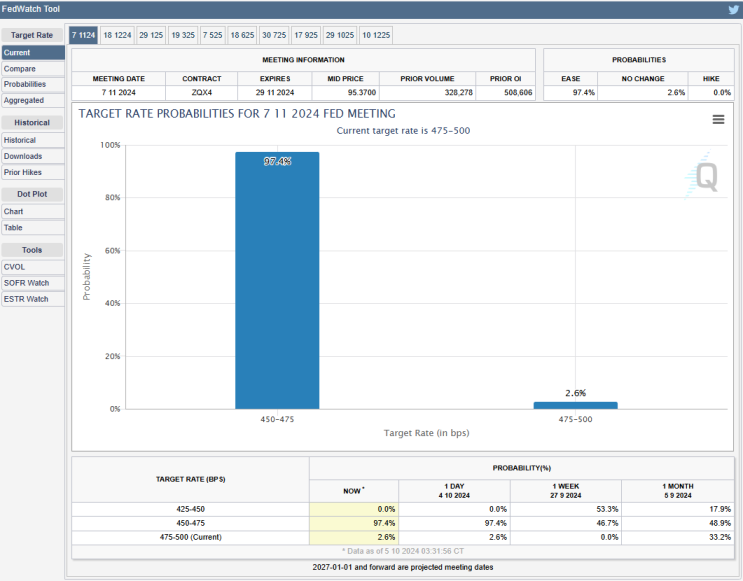Click the HIKE probability header

click(x=711, y=79)
